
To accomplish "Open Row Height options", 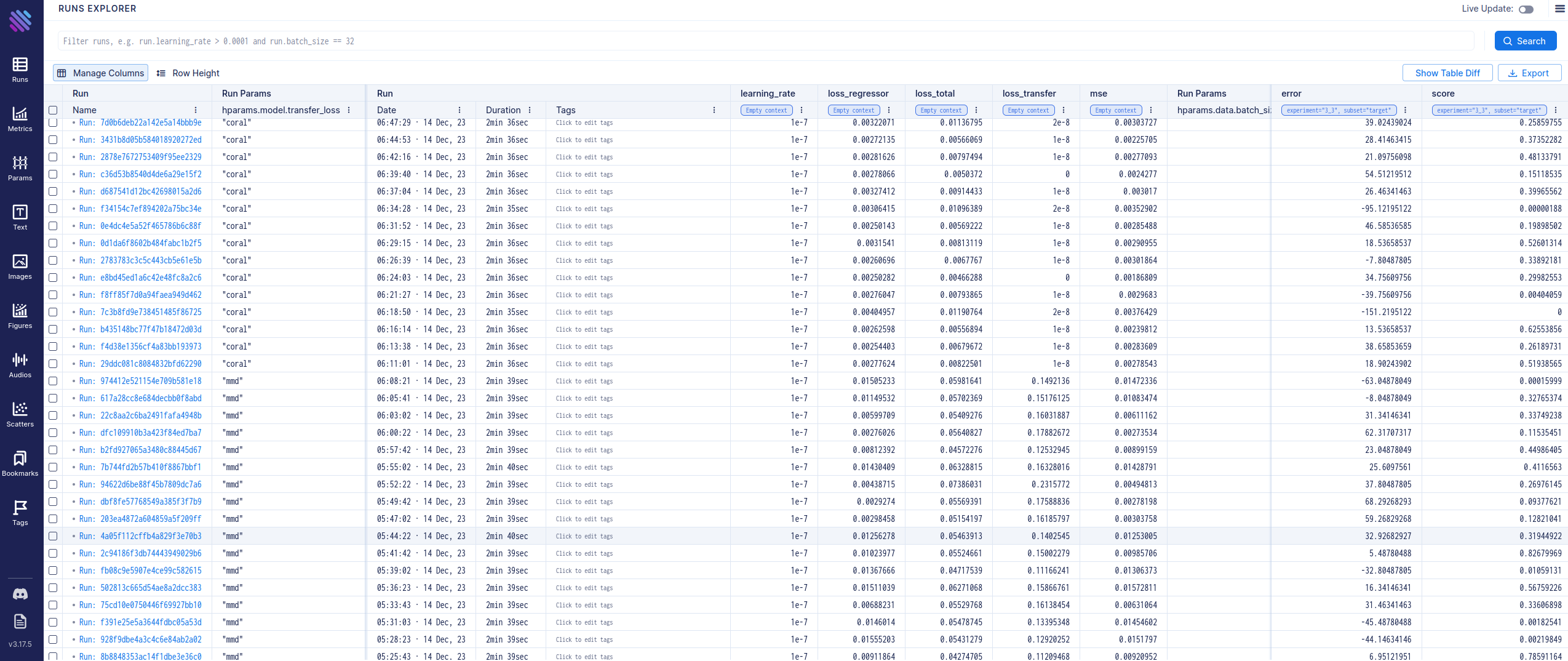I will click(x=188, y=73).
